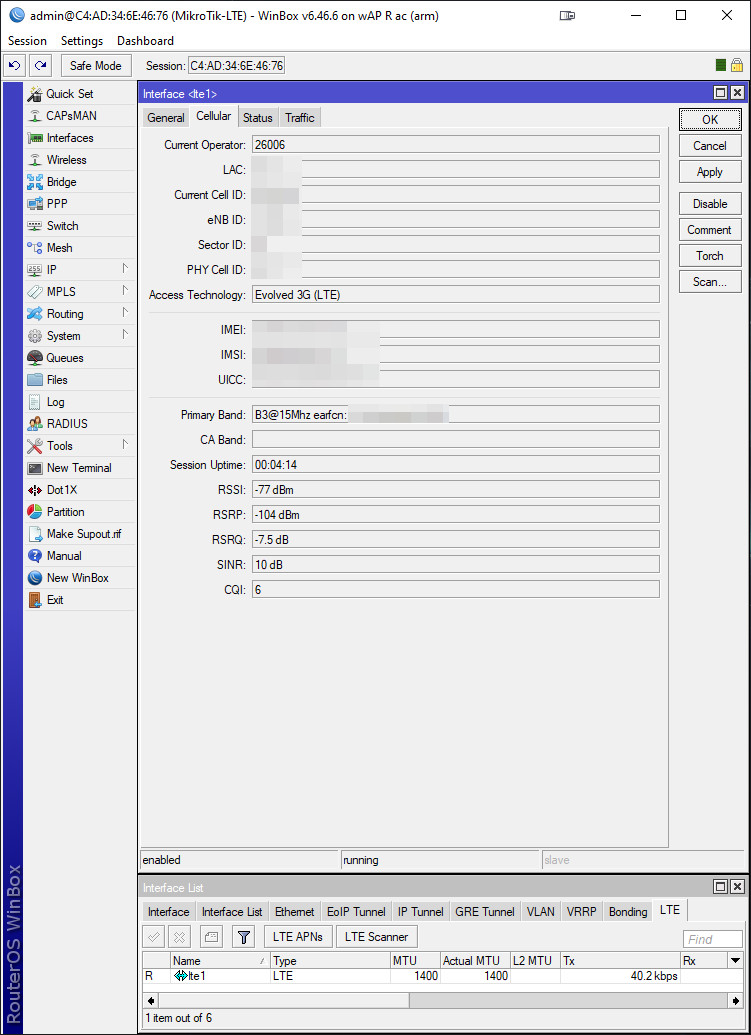Screen dimensions: 751x1035
Task: Open the LTE Scanner button
Action: [376, 937]
